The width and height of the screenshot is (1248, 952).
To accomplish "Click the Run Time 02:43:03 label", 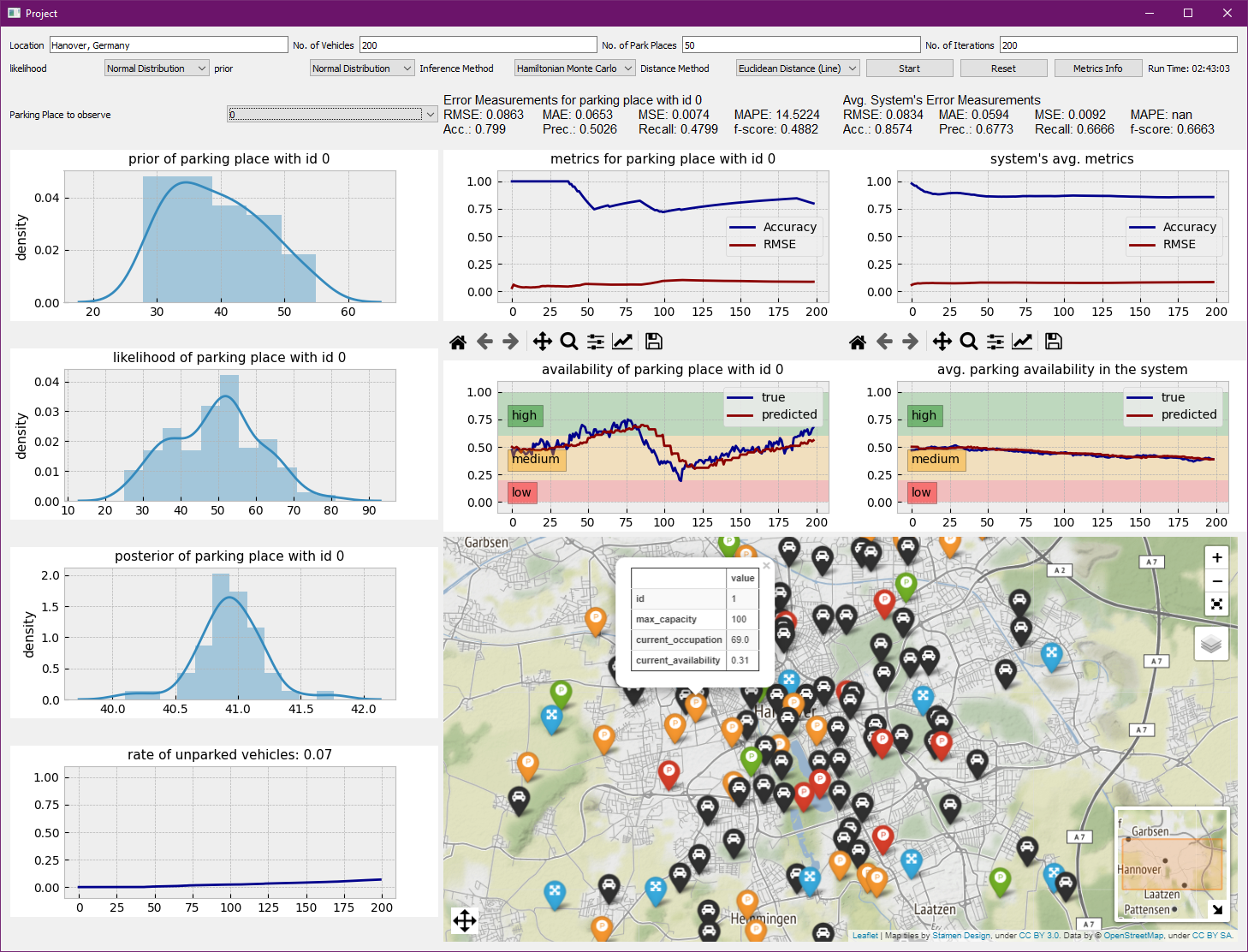I will pos(1189,68).
